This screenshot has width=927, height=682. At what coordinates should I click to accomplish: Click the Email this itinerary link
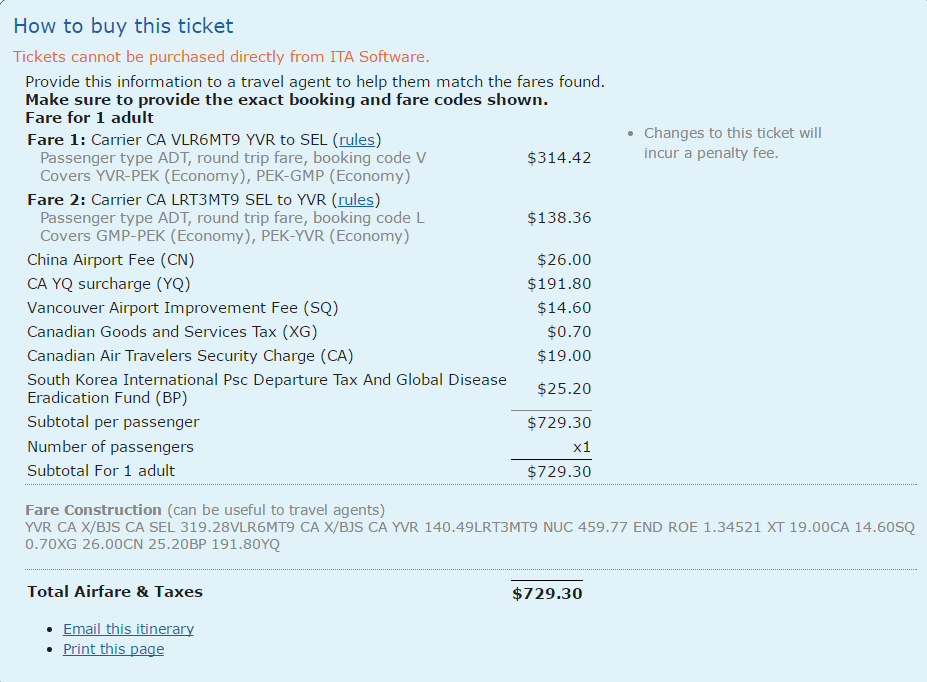coord(128,629)
